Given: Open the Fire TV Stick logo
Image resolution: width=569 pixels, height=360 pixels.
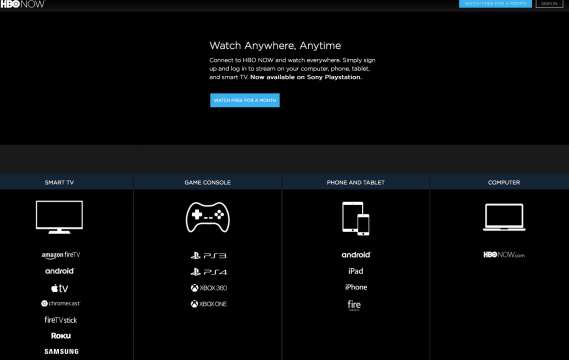Looking at the screenshot, I should click(61, 320).
